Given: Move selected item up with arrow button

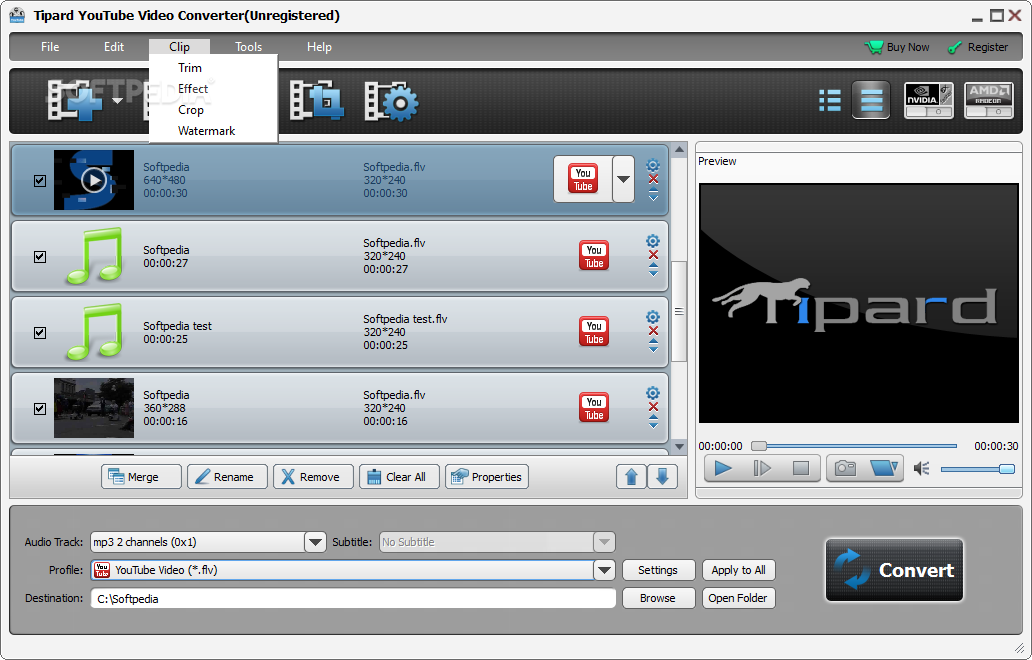Looking at the screenshot, I should 631,476.
